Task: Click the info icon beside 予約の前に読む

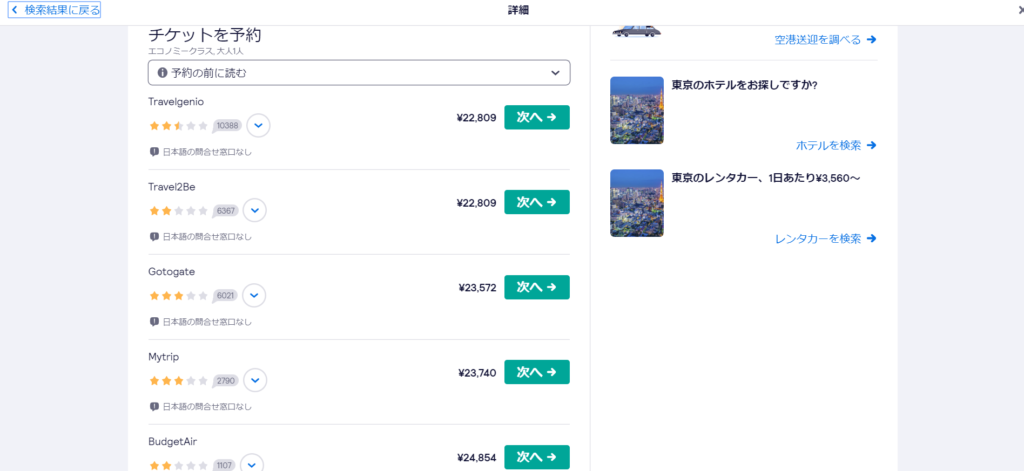Action: click(163, 73)
